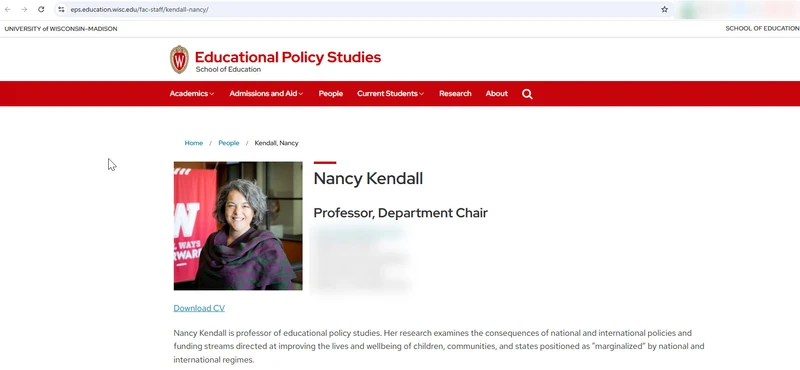Expand the Academics menu
Viewport: 800px width, 370px height.
coord(192,93)
